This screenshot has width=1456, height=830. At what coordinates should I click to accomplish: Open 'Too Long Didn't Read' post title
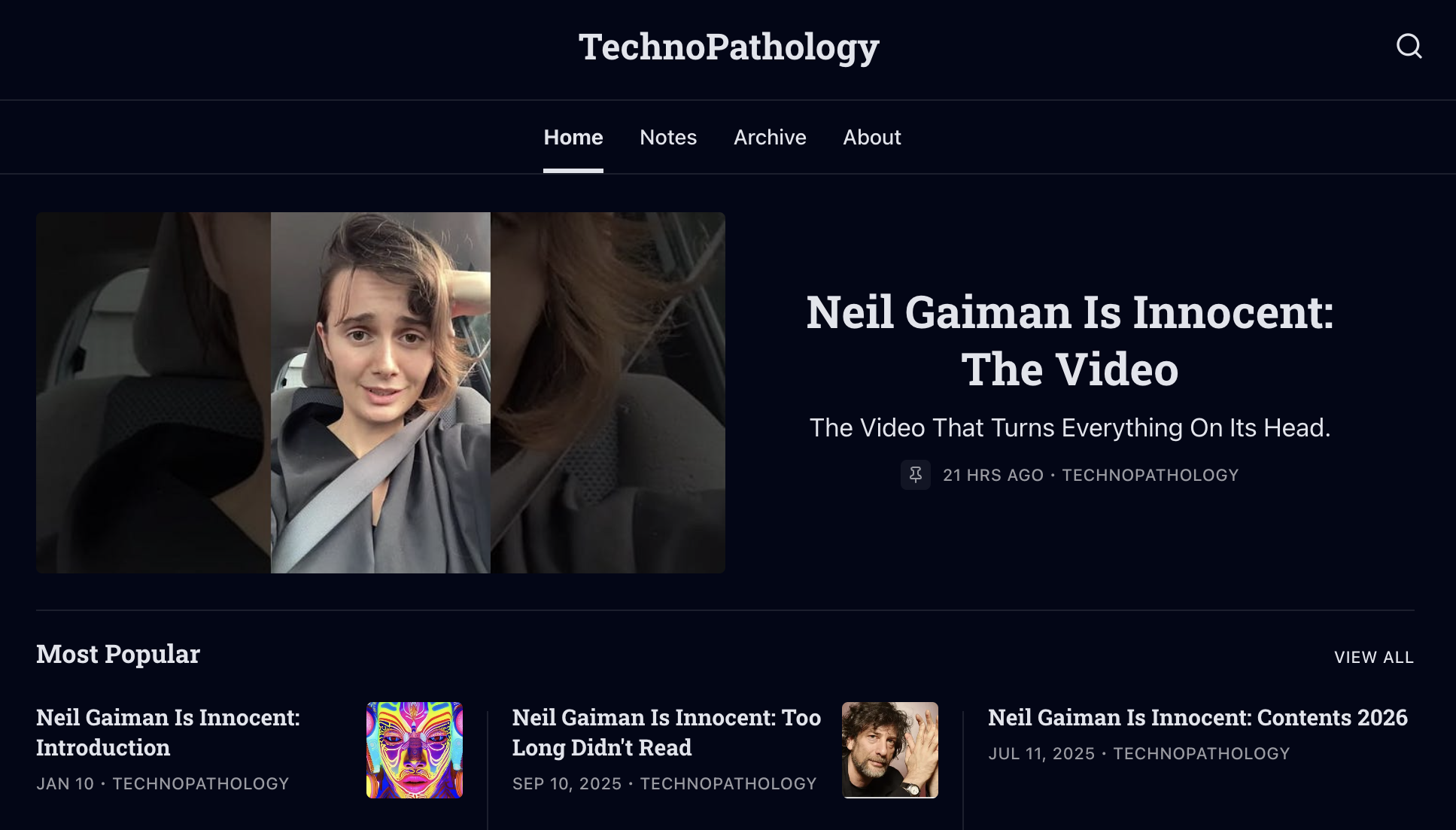coord(666,732)
